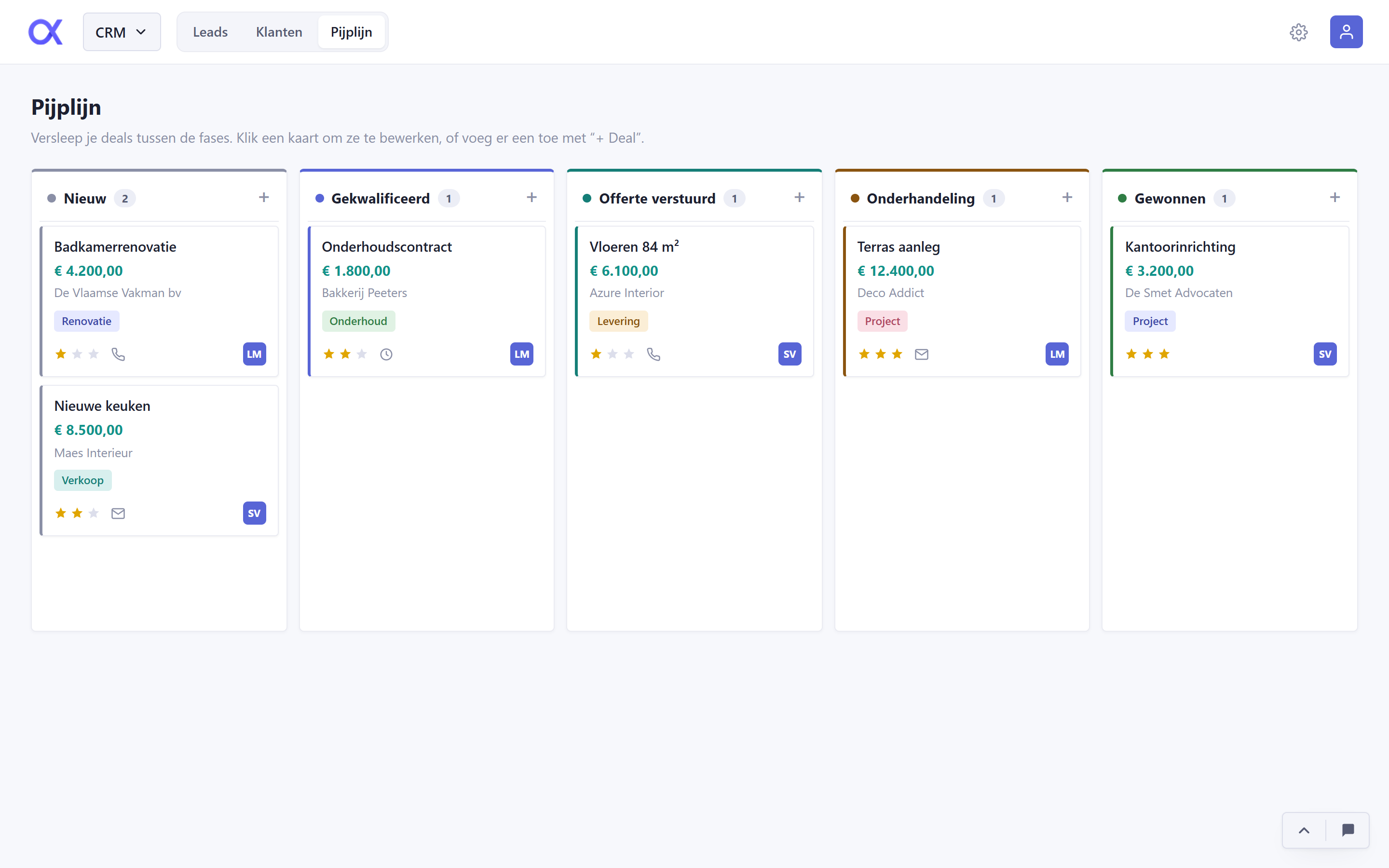Open the Badkamerrenovatie deal card
Screen dimensions: 1389x868
(160, 301)
